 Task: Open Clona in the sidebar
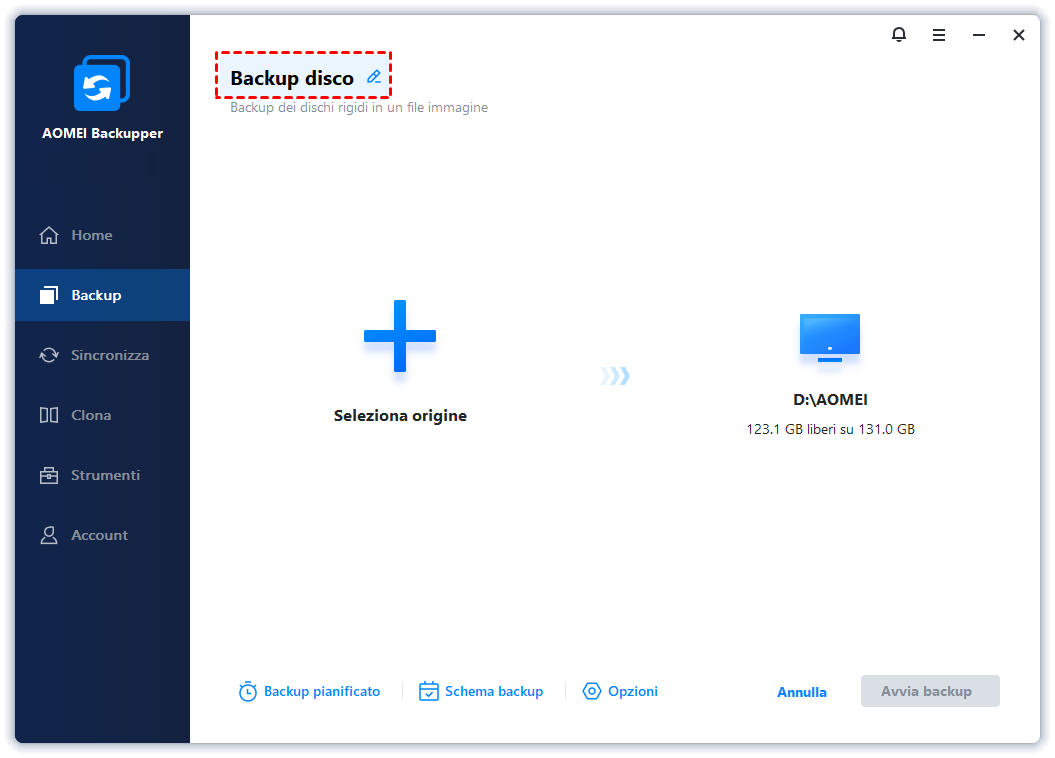102,415
